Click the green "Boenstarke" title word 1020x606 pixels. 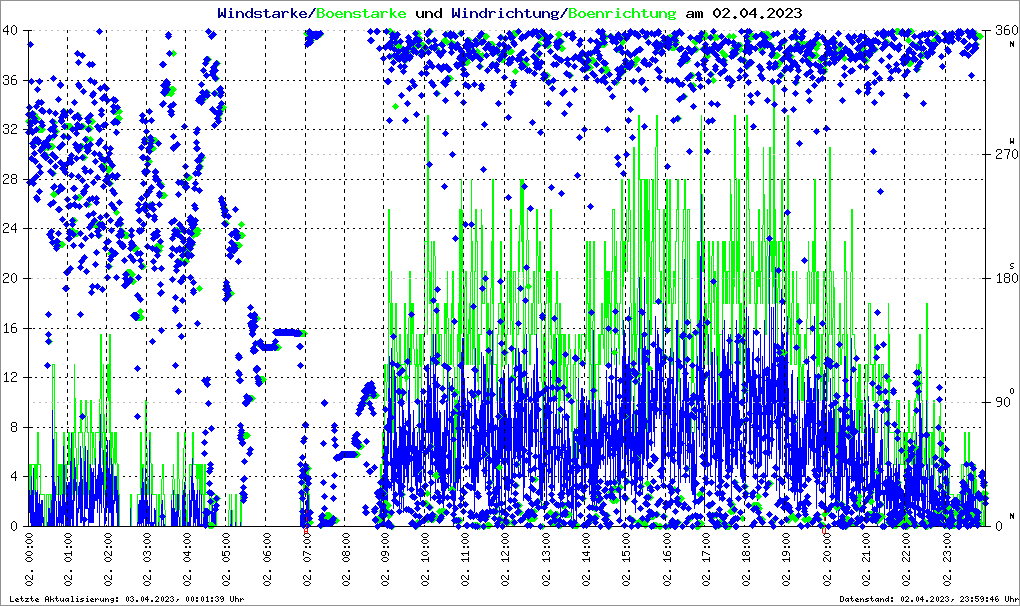click(361, 13)
